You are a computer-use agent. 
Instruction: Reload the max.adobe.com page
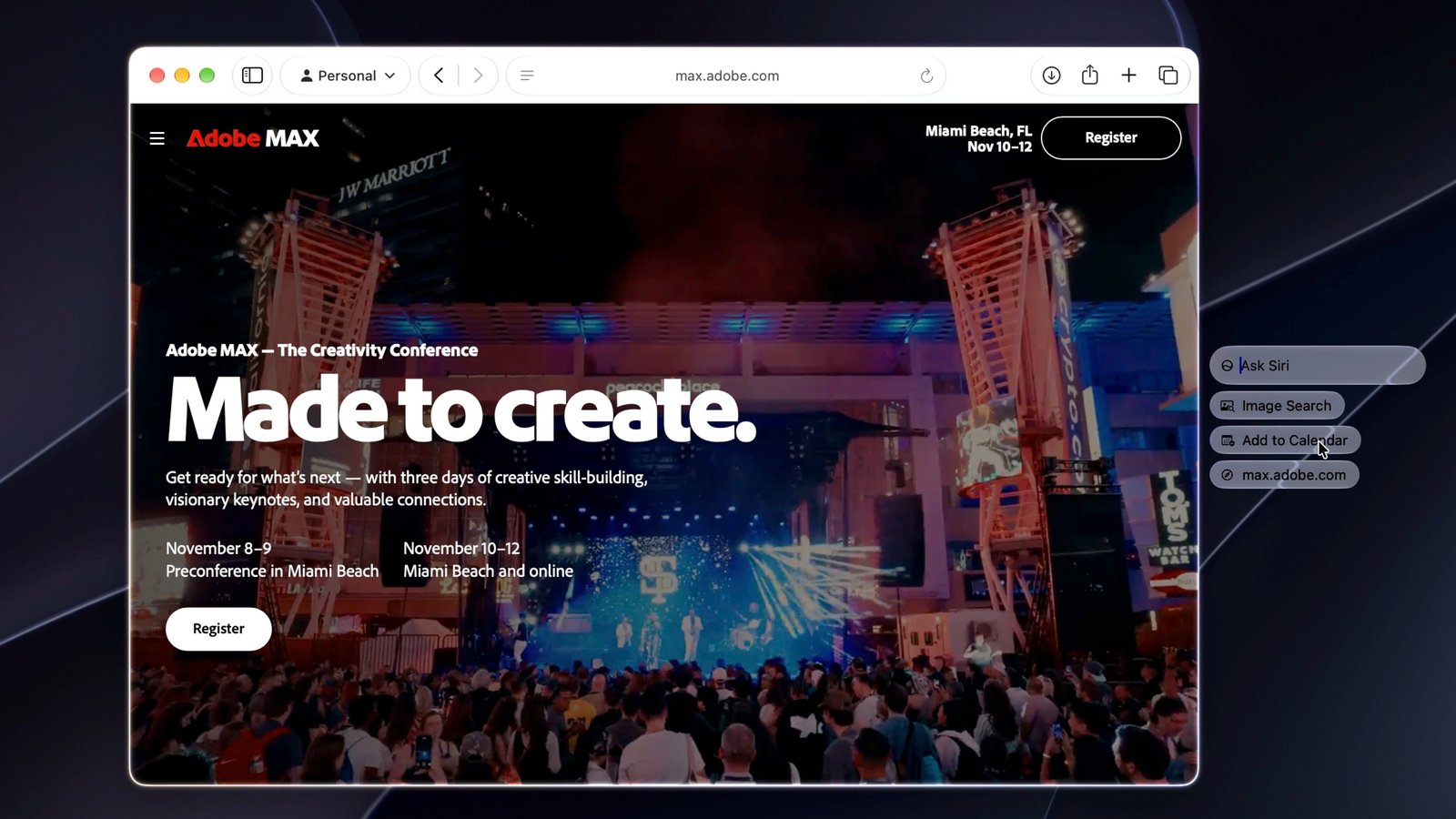point(926,76)
